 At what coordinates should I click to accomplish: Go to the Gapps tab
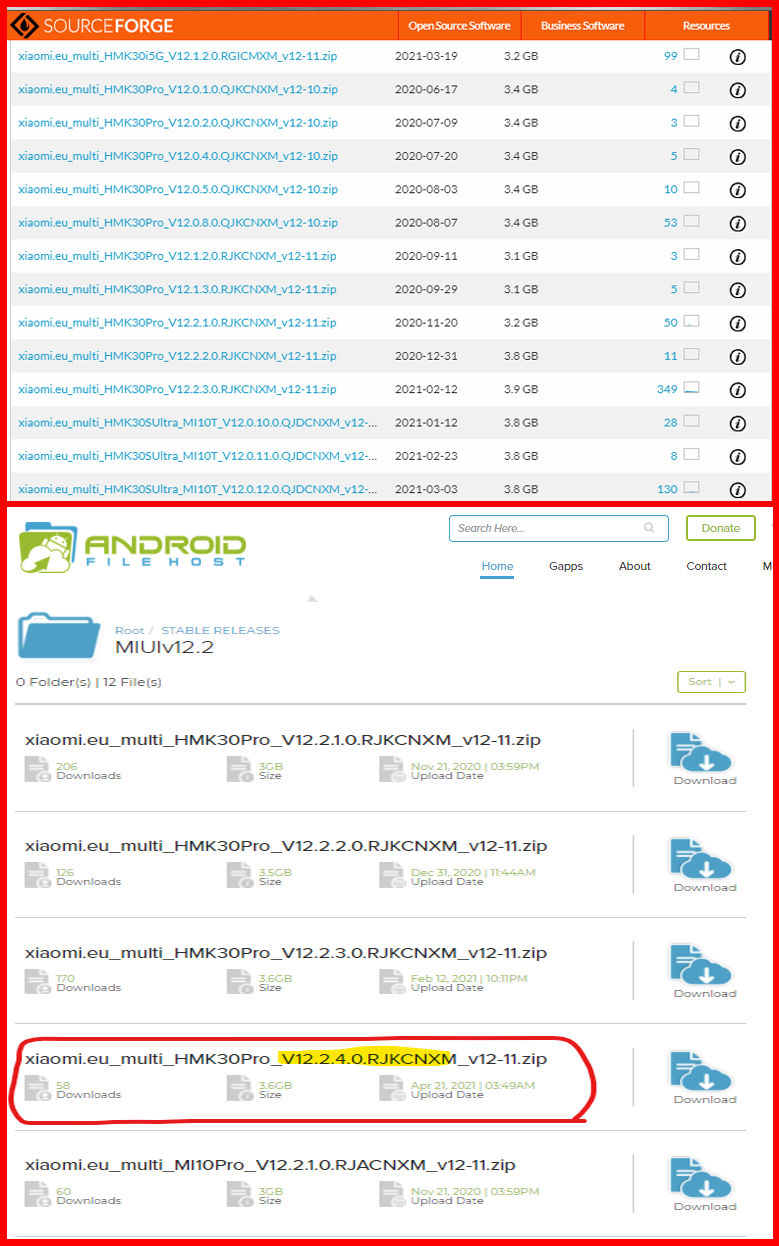coord(566,566)
